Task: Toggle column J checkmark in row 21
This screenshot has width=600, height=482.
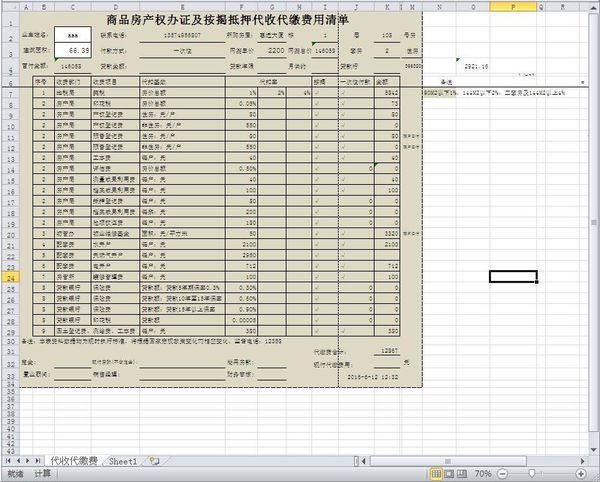Action: coord(343,244)
